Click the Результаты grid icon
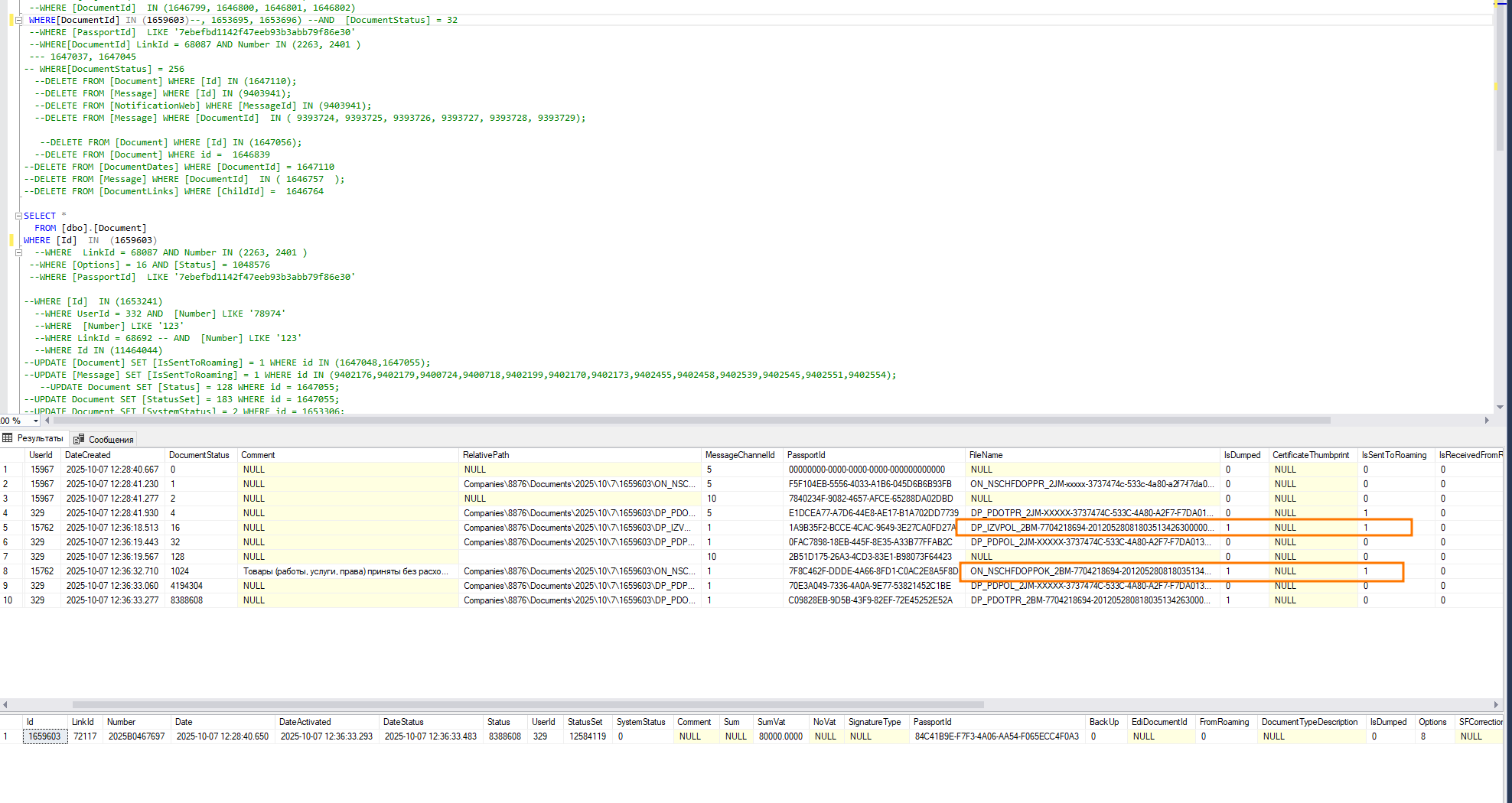Image resolution: width=1512 pixels, height=803 pixels. point(8,438)
